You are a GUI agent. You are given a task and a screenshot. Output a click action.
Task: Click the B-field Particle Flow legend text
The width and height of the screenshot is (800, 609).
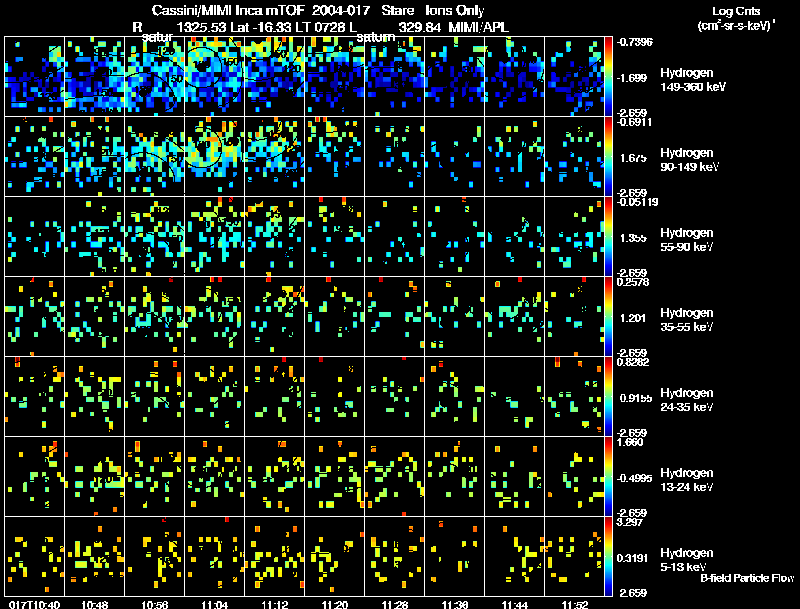pyautogui.click(x=746, y=578)
